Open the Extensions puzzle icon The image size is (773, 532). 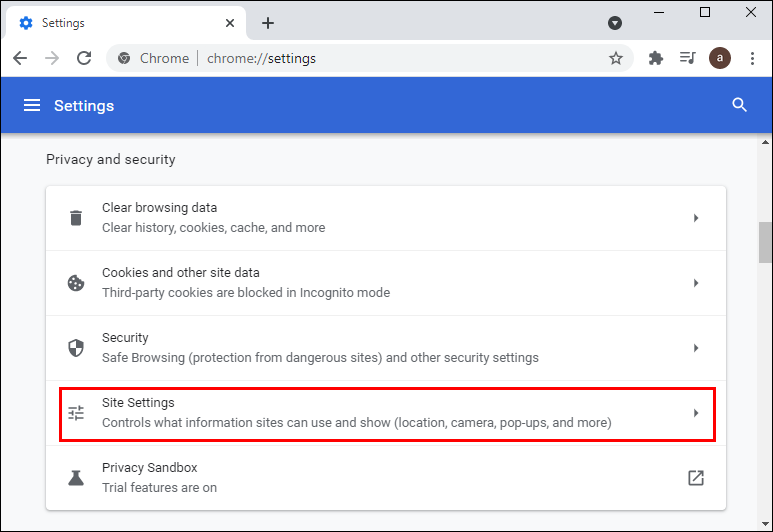[x=656, y=58]
